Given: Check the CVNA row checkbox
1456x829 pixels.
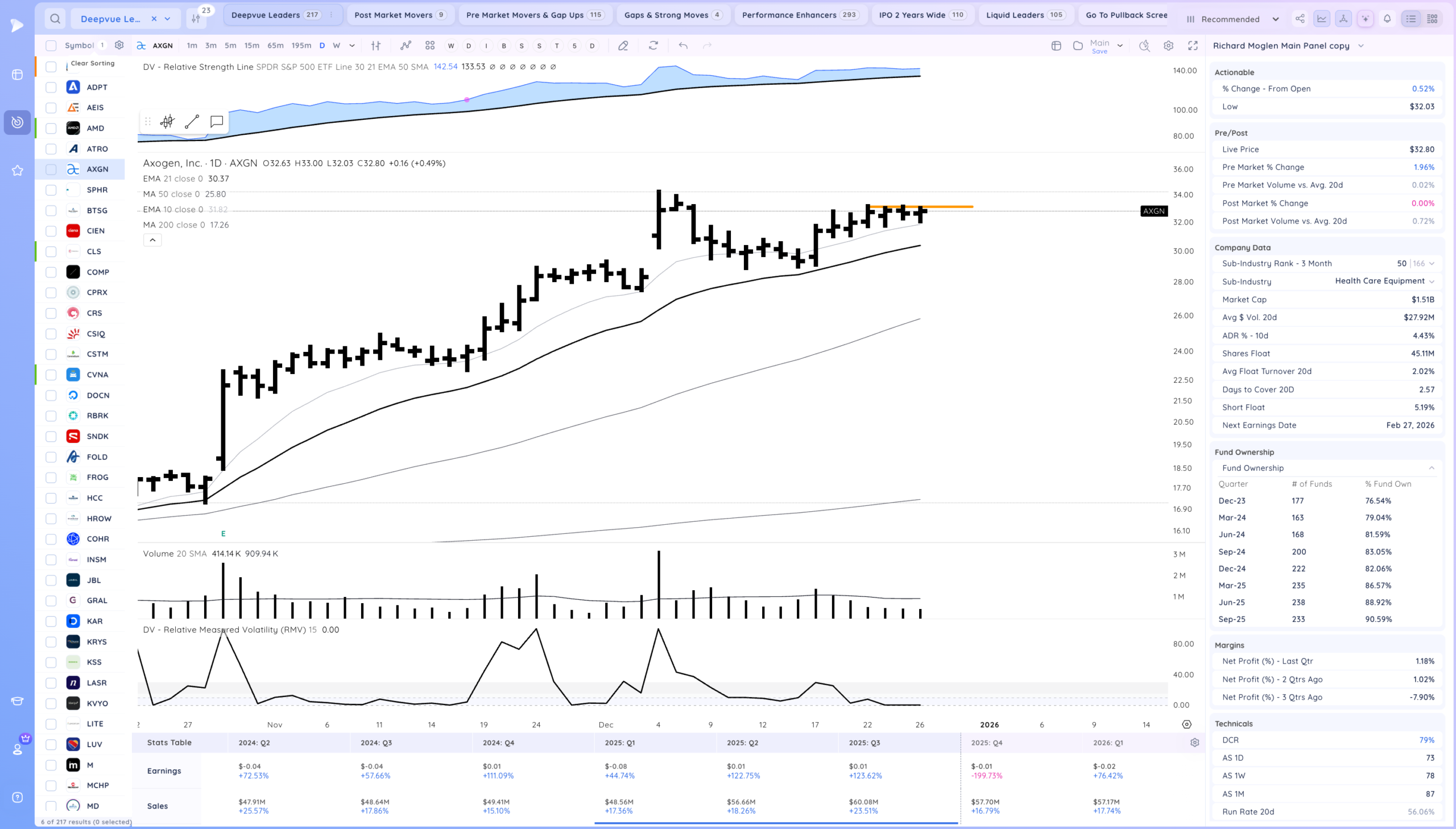Looking at the screenshot, I should coord(51,375).
